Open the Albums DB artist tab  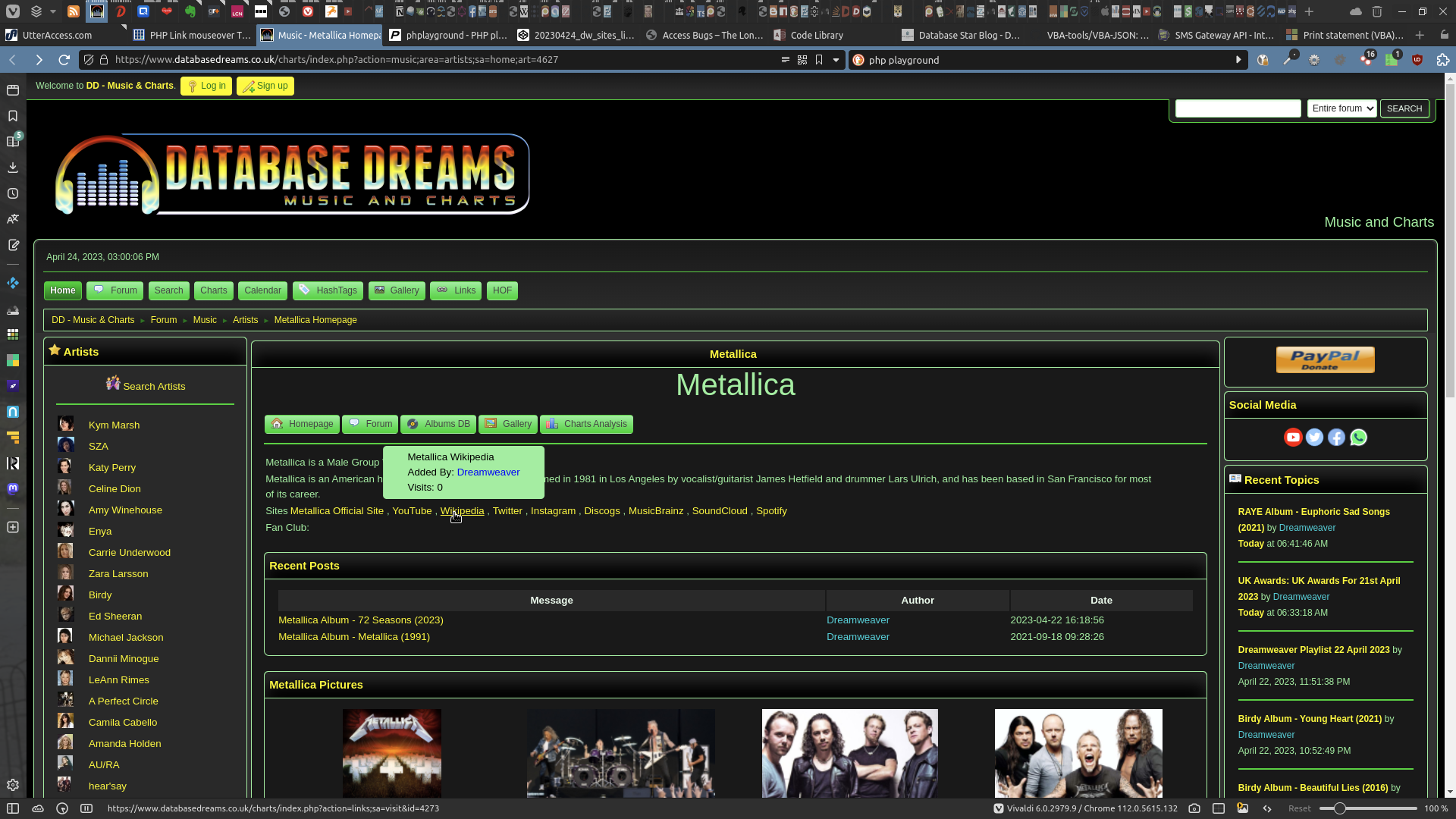(438, 424)
